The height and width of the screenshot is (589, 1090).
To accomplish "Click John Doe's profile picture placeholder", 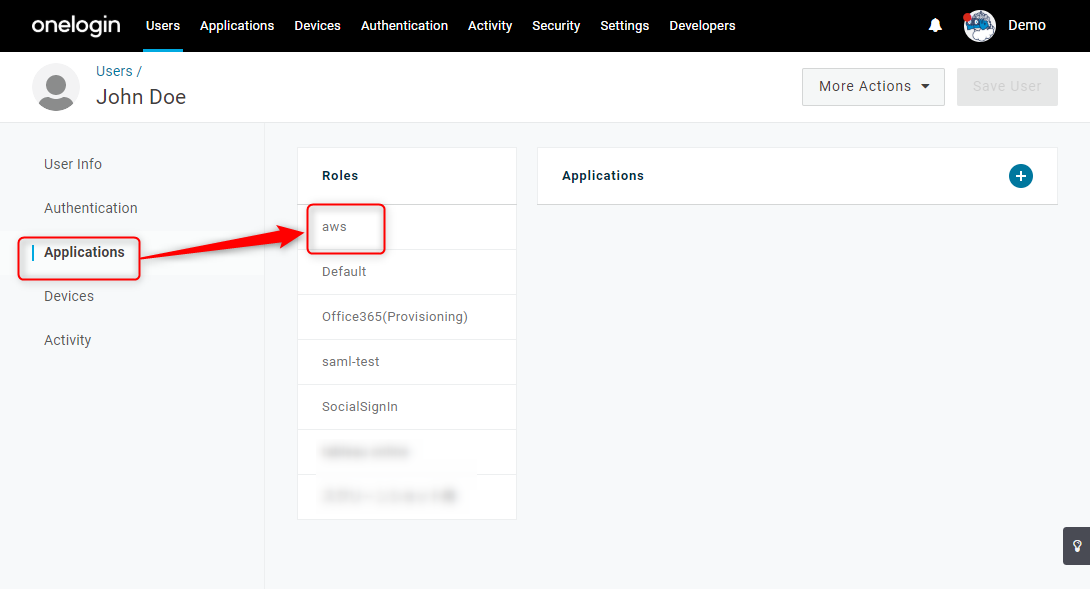I will click(x=56, y=87).
